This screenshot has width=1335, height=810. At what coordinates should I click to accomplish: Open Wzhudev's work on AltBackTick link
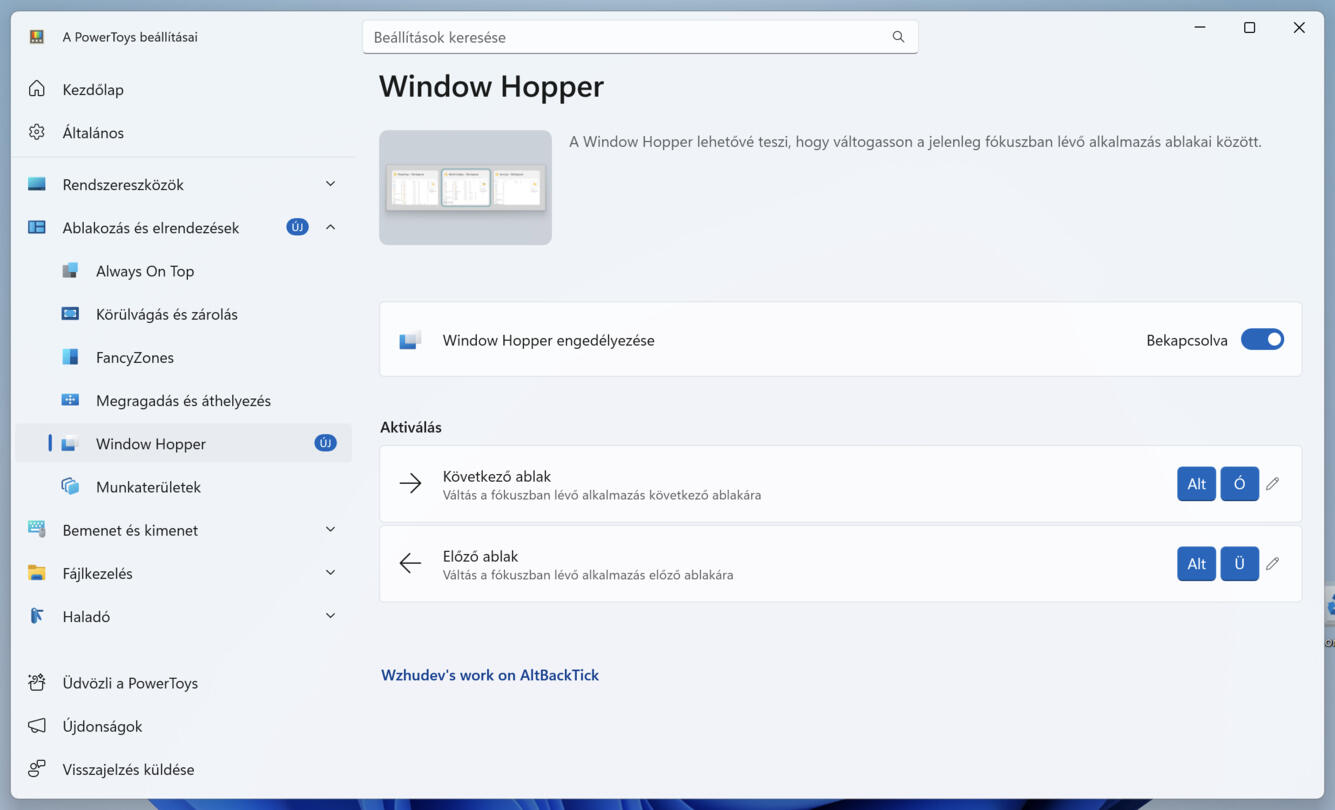click(x=490, y=675)
